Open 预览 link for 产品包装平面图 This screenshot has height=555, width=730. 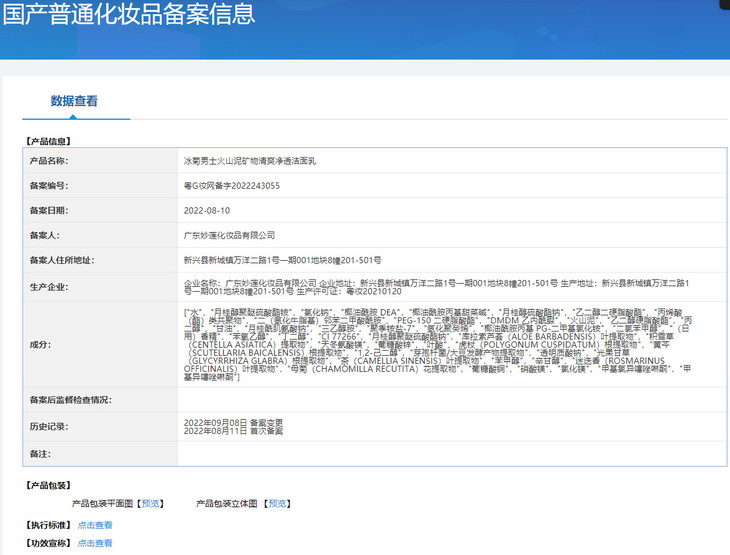tap(149, 503)
